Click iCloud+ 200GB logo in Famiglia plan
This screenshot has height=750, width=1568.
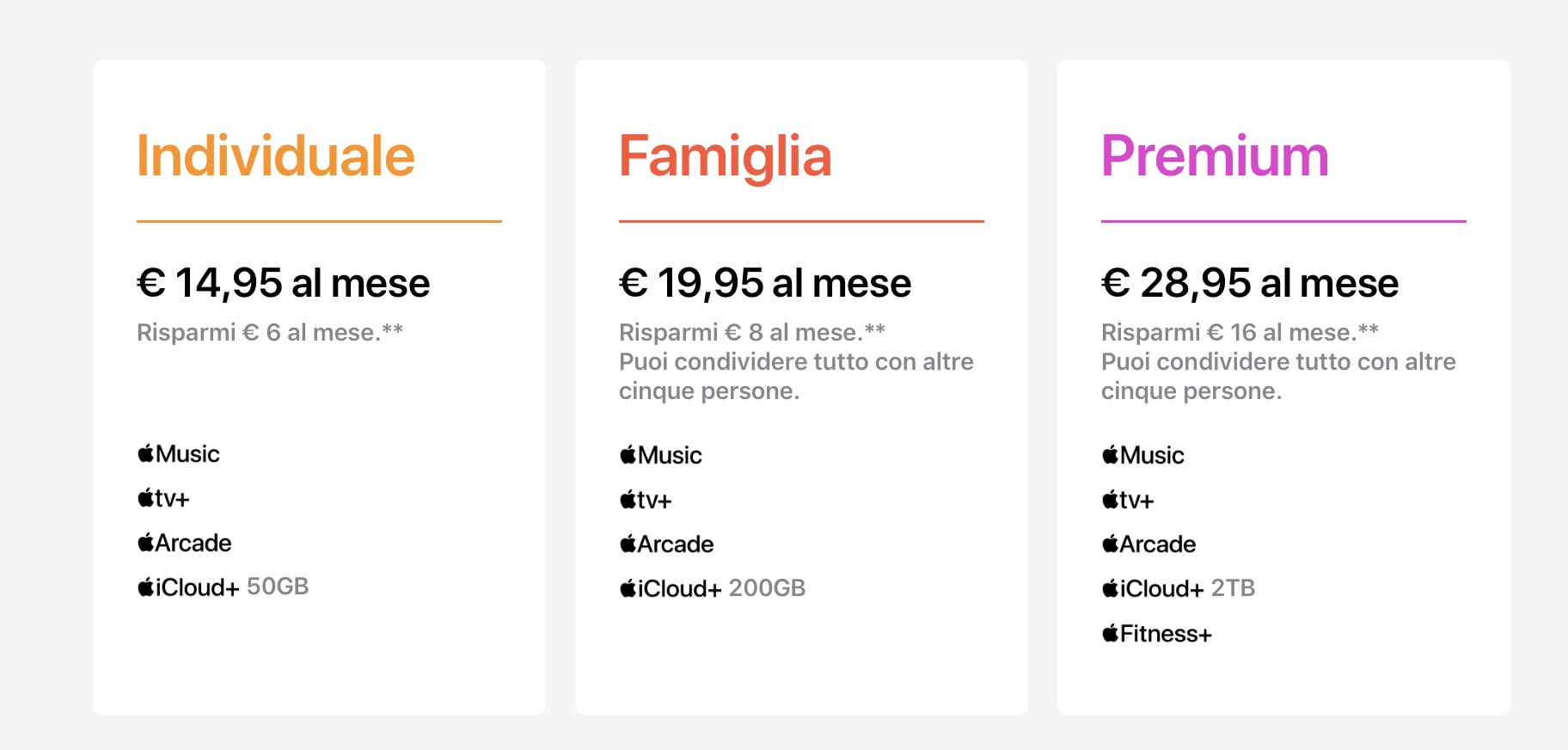coord(713,589)
